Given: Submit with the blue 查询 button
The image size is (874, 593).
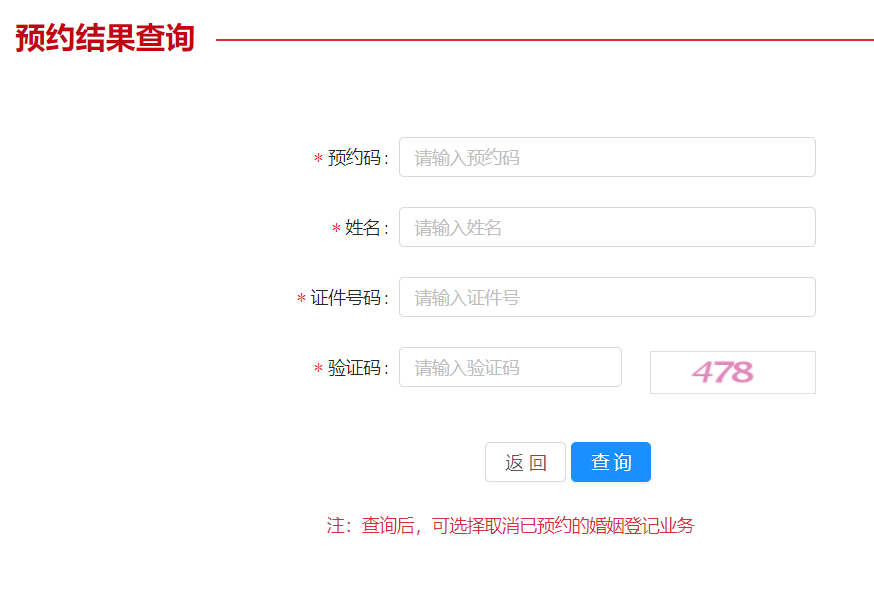Looking at the screenshot, I should [x=610, y=462].
